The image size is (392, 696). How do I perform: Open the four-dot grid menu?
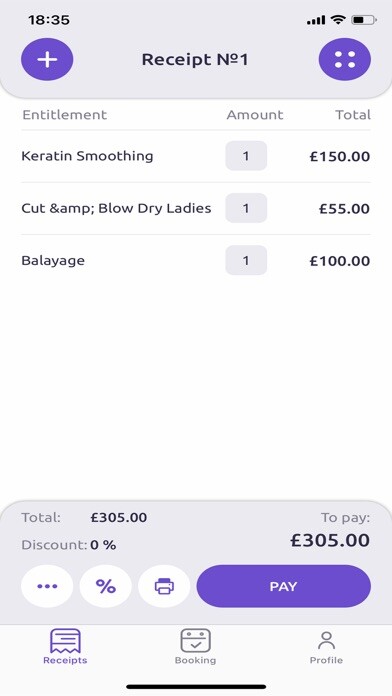pos(345,59)
